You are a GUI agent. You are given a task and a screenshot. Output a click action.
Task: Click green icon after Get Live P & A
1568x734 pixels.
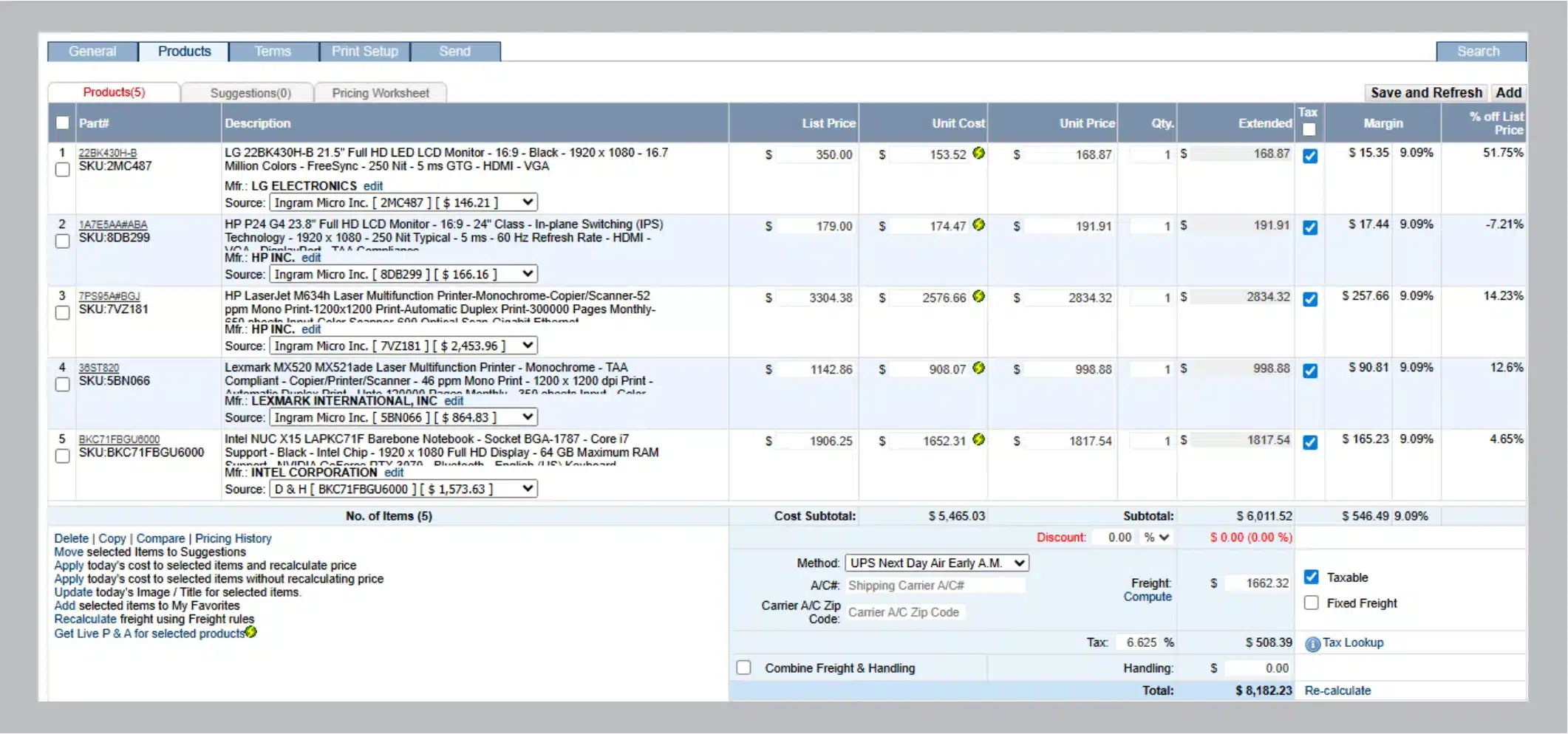tap(251, 632)
